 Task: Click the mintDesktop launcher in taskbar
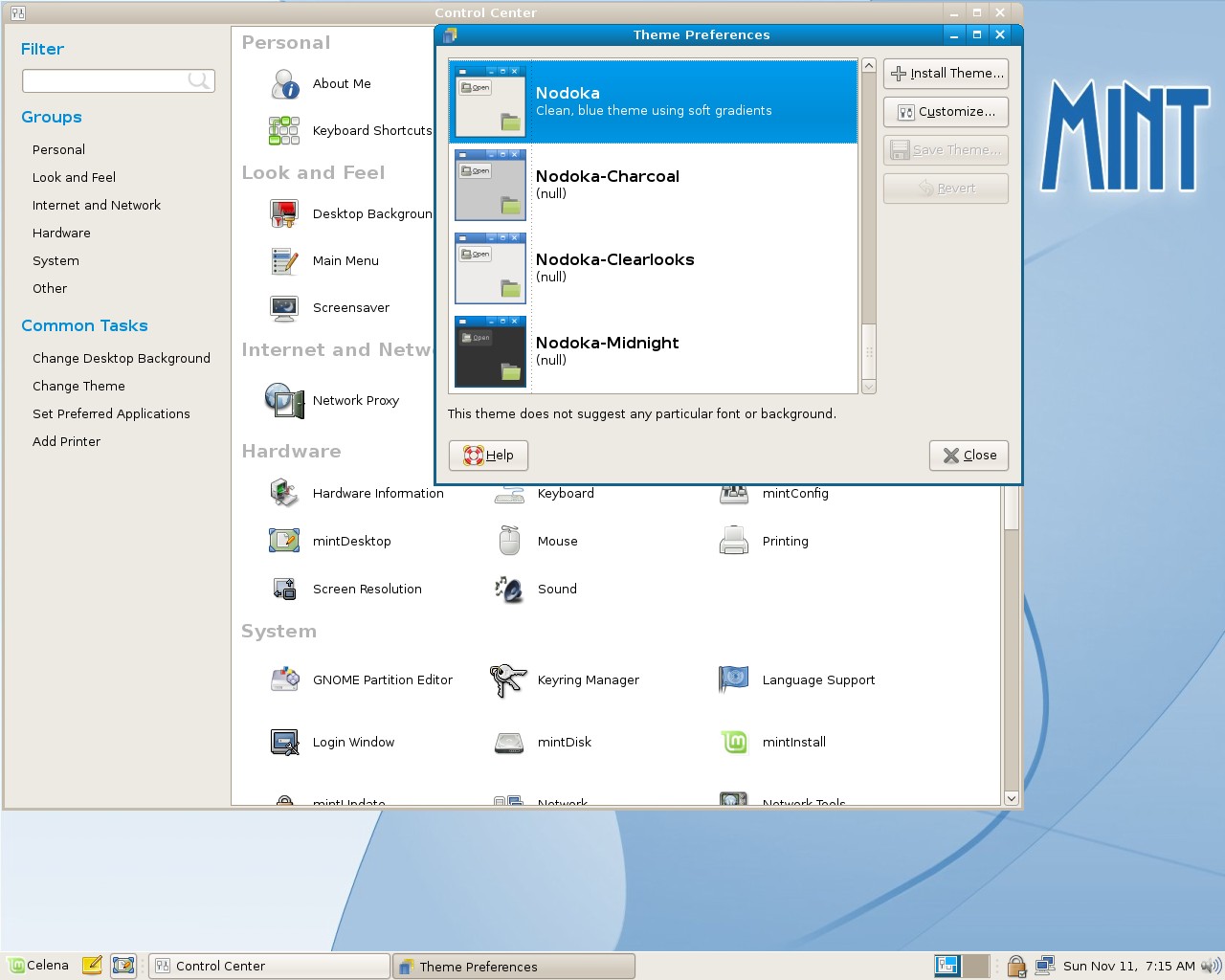point(123,966)
